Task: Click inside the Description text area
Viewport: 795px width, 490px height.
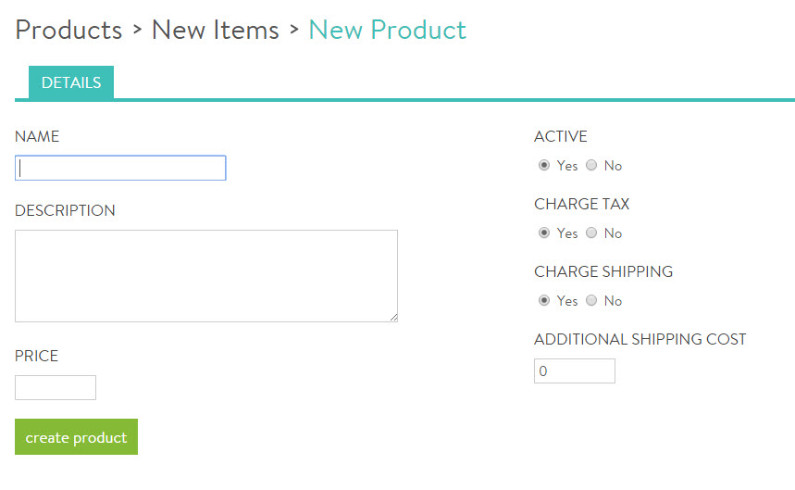Action: tap(206, 276)
